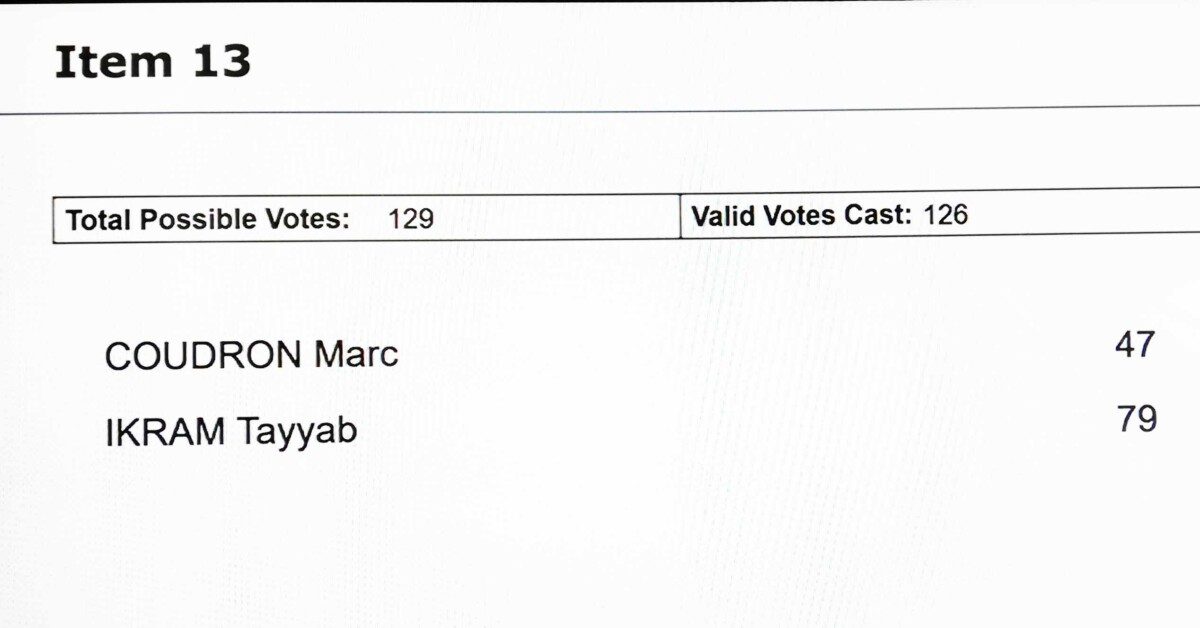Screen dimensions: 1200x628
Task: Select the Valid Votes Cast label
Action: click(802, 215)
